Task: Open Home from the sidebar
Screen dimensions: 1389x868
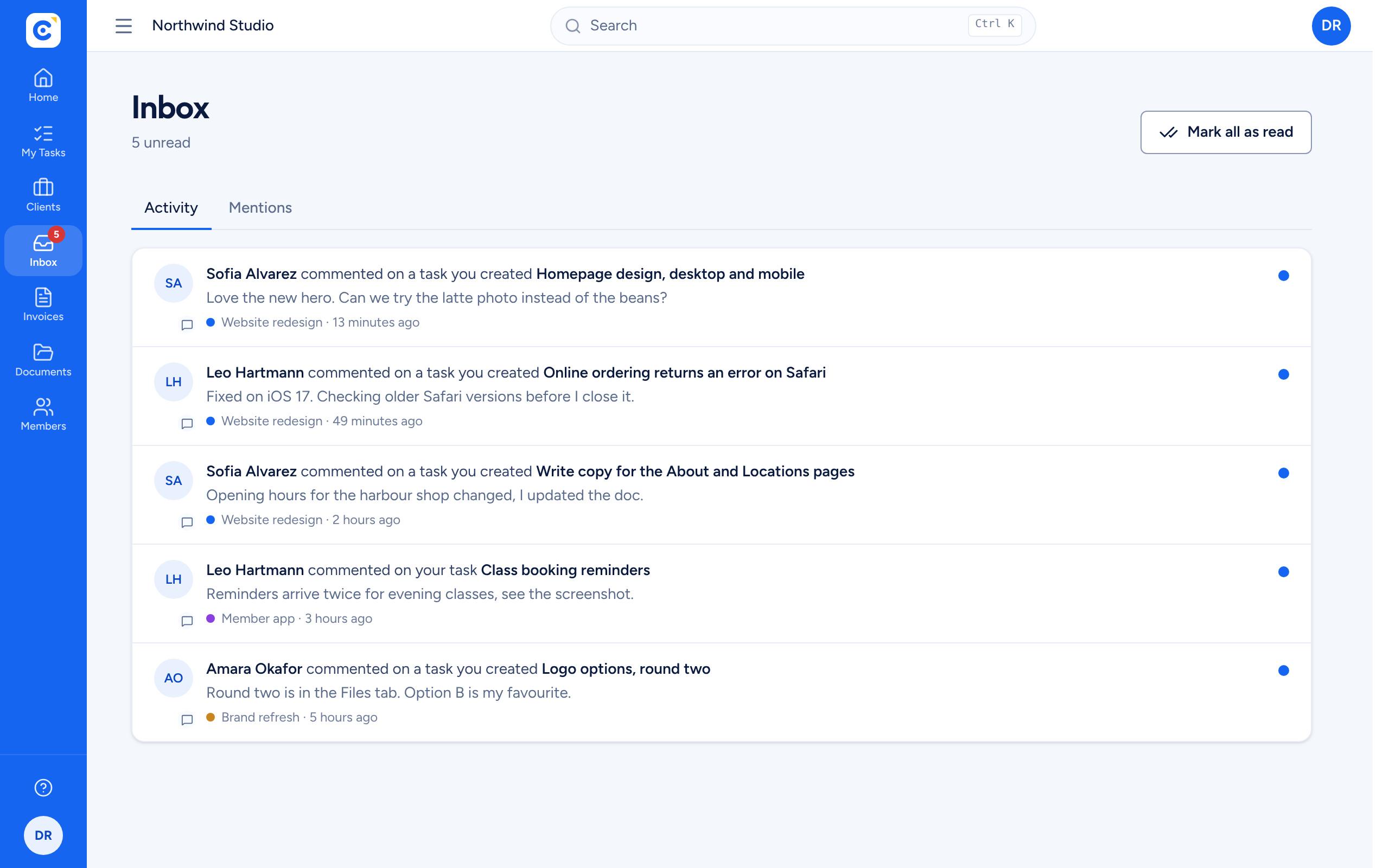Action: [x=43, y=86]
